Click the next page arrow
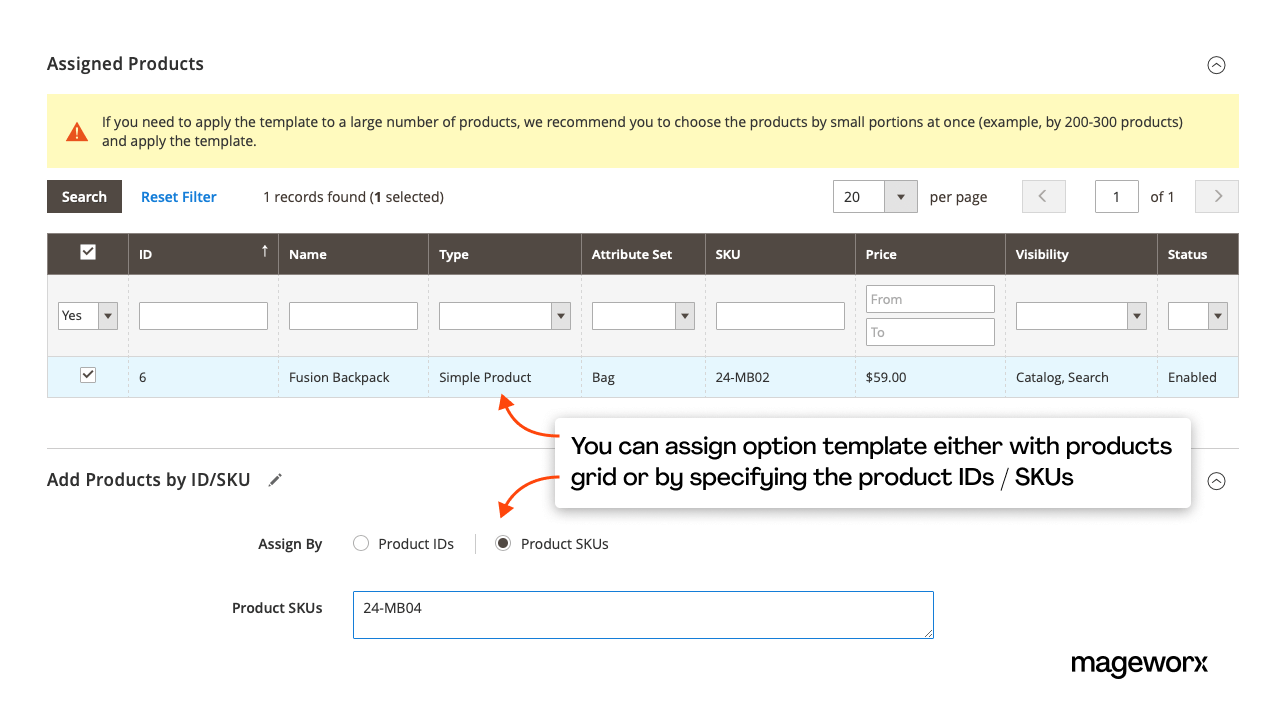Viewport: 1288px width, 728px height. tap(1216, 196)
